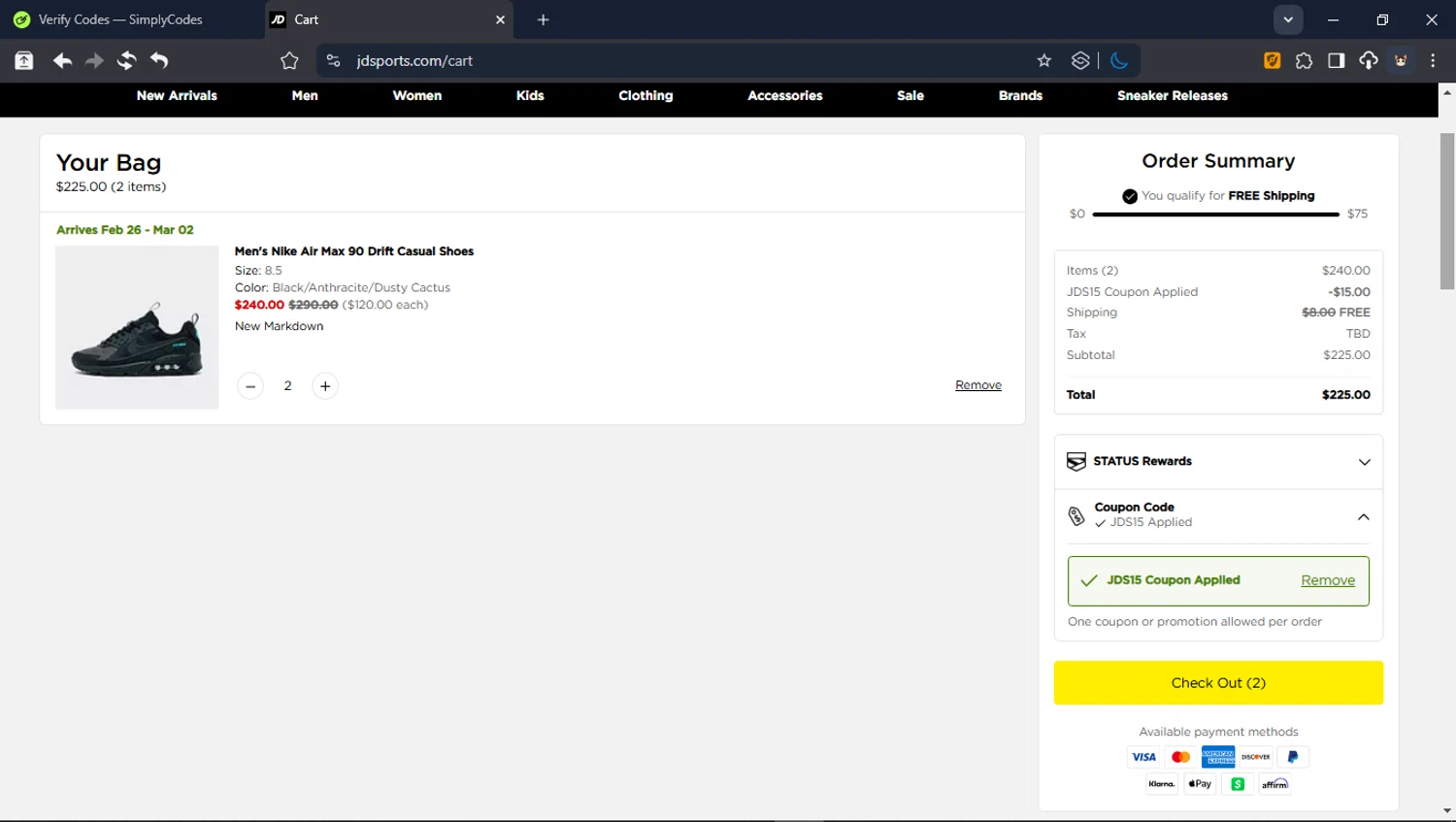Click the free shipping progress bar
Screen dimensions: 1456x822
1215,214
